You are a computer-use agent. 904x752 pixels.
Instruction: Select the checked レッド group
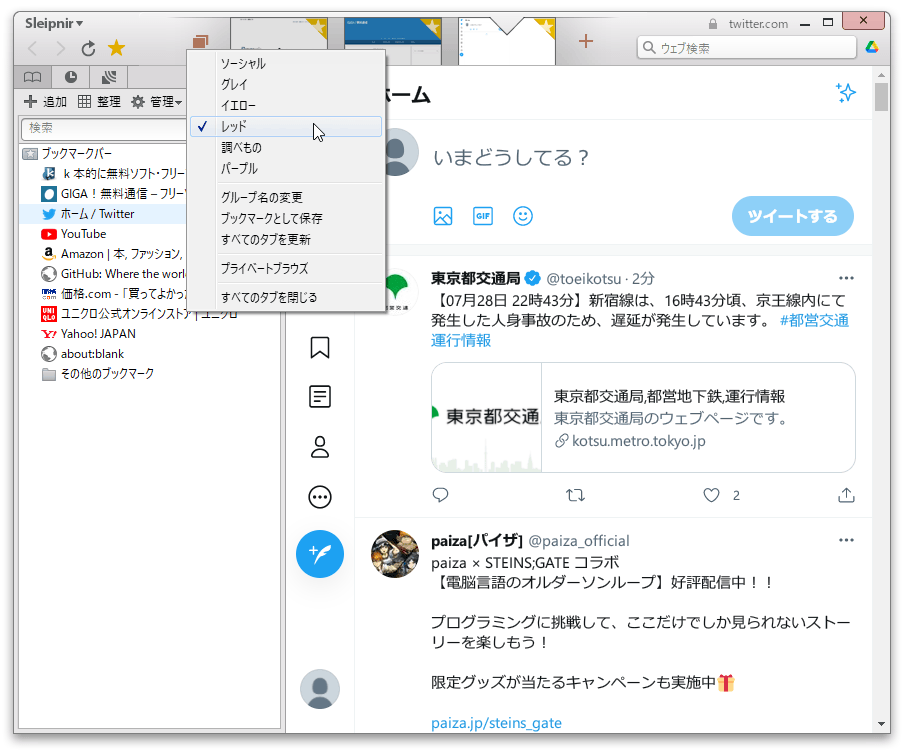[286, 126]
